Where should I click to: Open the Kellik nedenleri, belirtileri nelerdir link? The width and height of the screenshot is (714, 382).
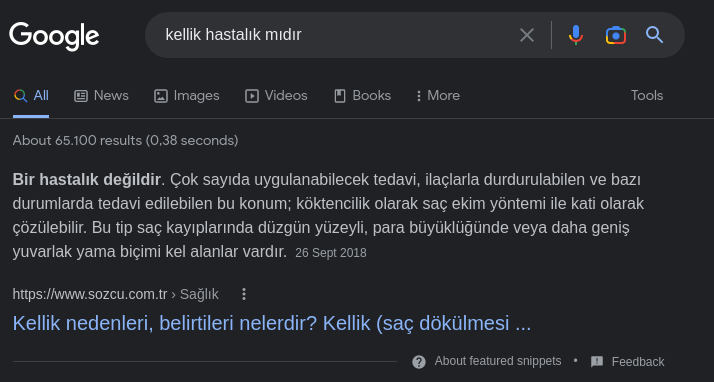[x=272, y=323]
